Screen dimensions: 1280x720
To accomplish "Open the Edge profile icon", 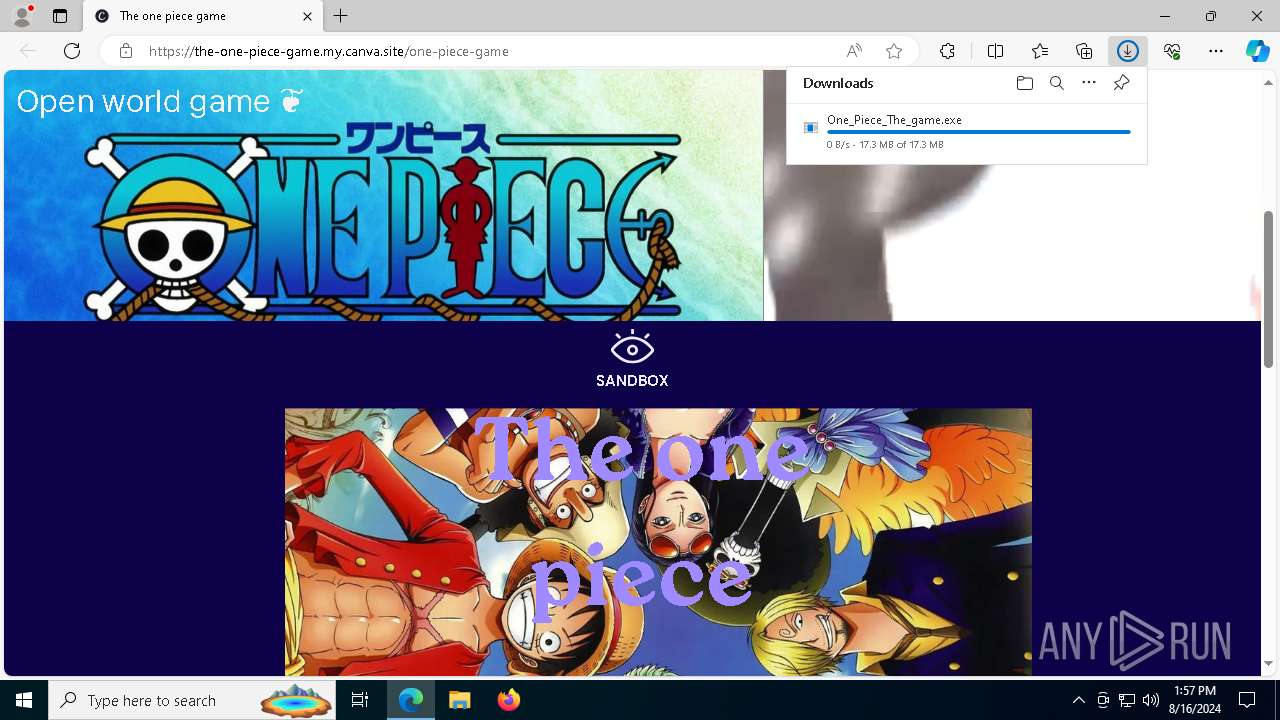I will [x=22, y=16].
